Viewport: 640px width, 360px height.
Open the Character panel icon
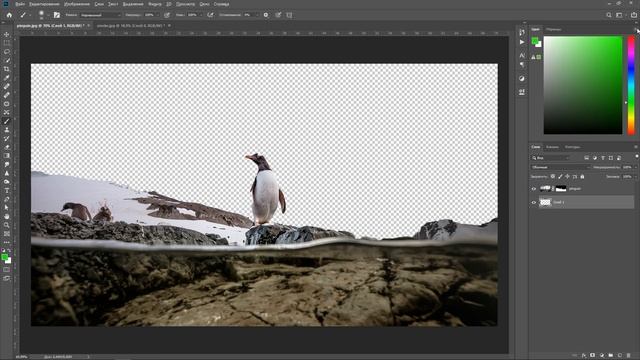[x=522, y=55]
